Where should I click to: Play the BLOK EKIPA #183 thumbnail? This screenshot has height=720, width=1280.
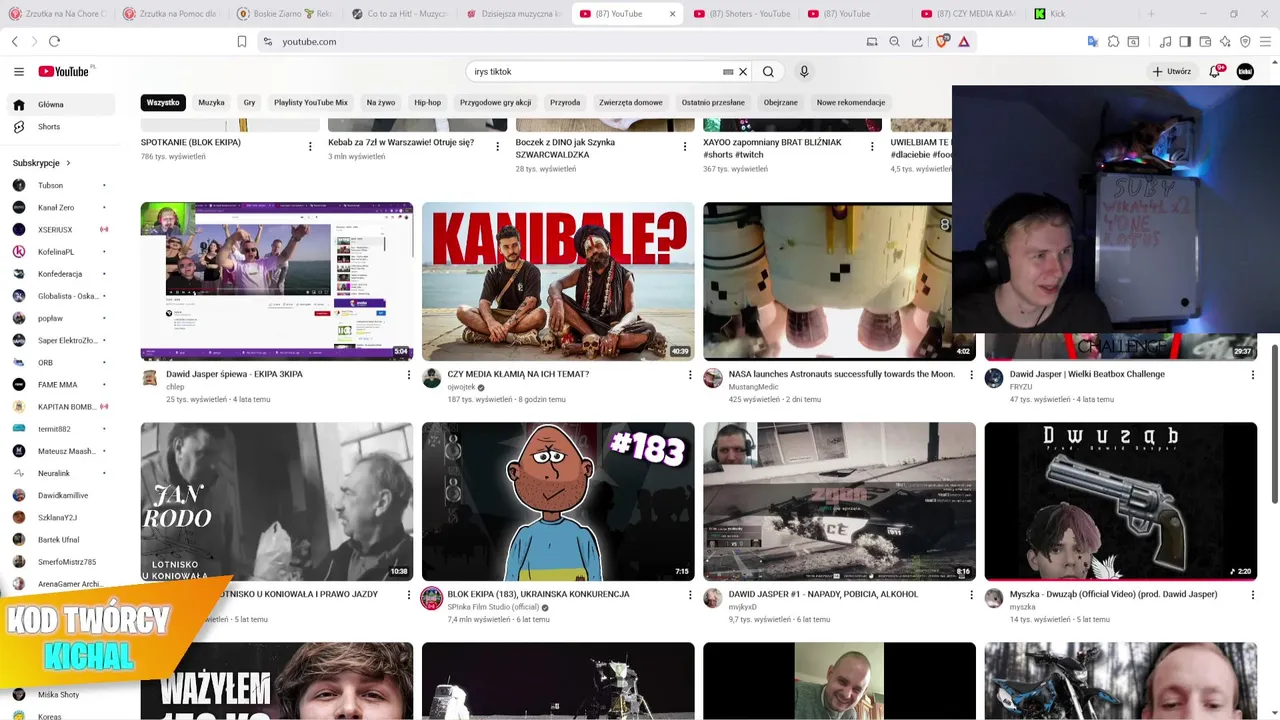558,501
